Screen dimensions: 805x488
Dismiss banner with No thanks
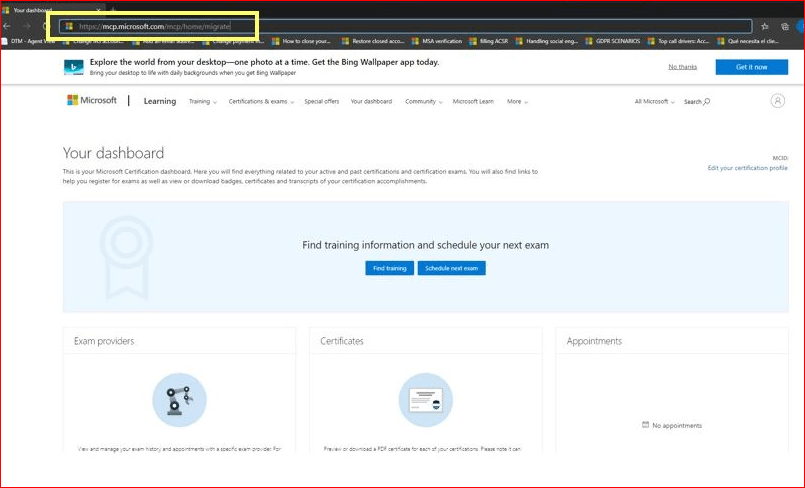[682, 67]
